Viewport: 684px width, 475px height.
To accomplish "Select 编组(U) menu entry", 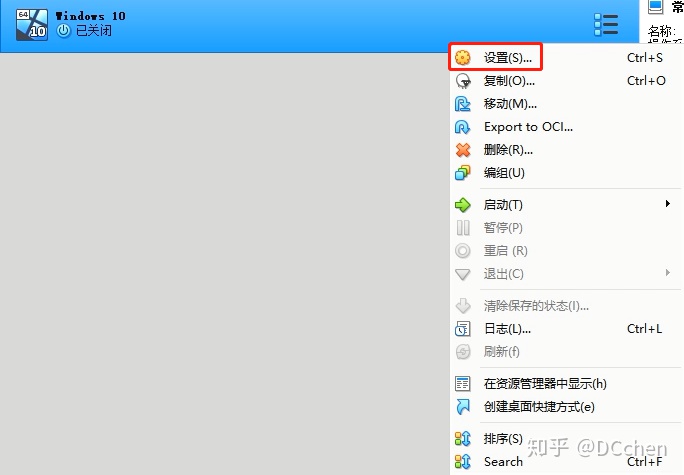I will tap(504, 173).
